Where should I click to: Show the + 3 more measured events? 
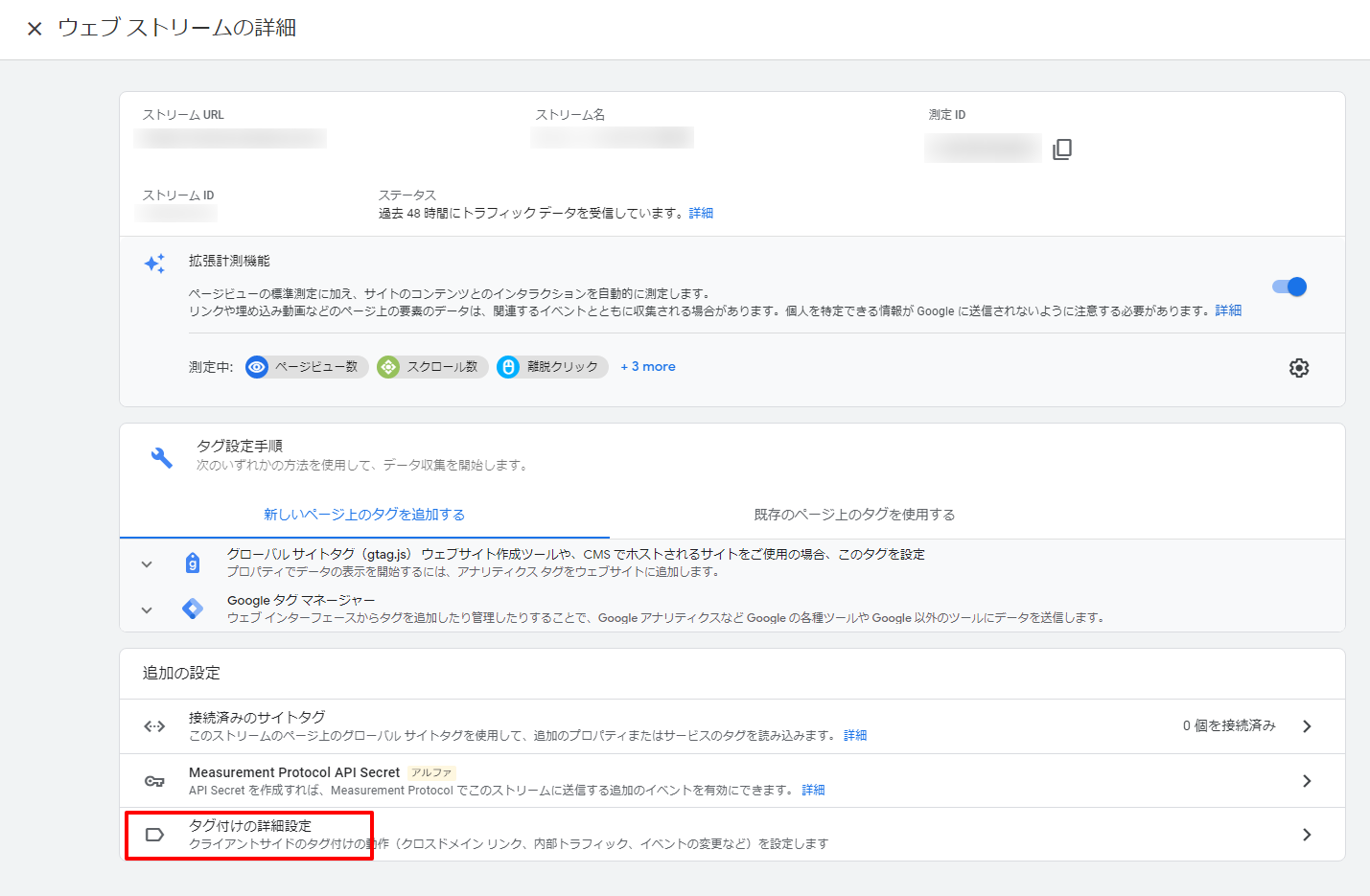click(x=648, y=367)
